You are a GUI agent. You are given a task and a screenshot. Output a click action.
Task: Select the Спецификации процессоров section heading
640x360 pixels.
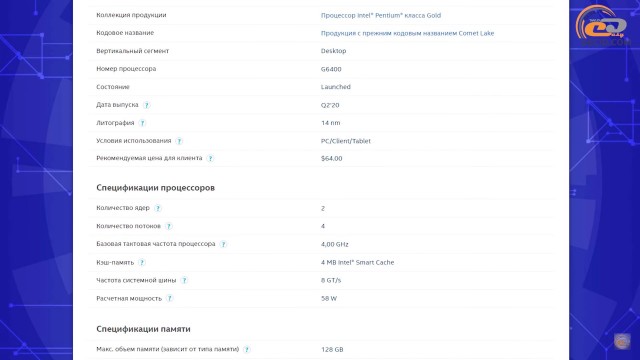[x=156, y=188]
